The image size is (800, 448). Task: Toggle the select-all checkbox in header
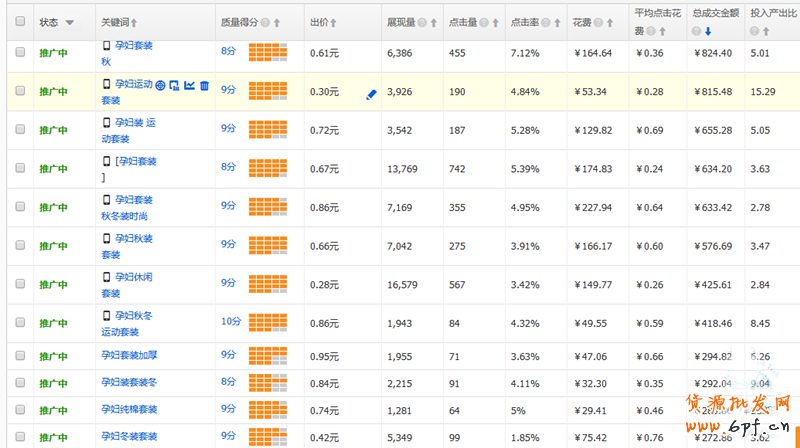[x=20, y=21]
